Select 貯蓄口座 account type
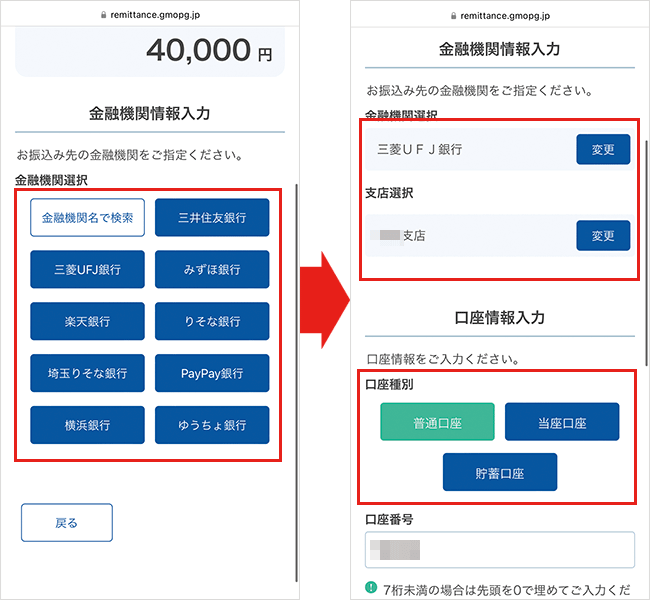Screen dimensions: 650x600 coord(499,472)
